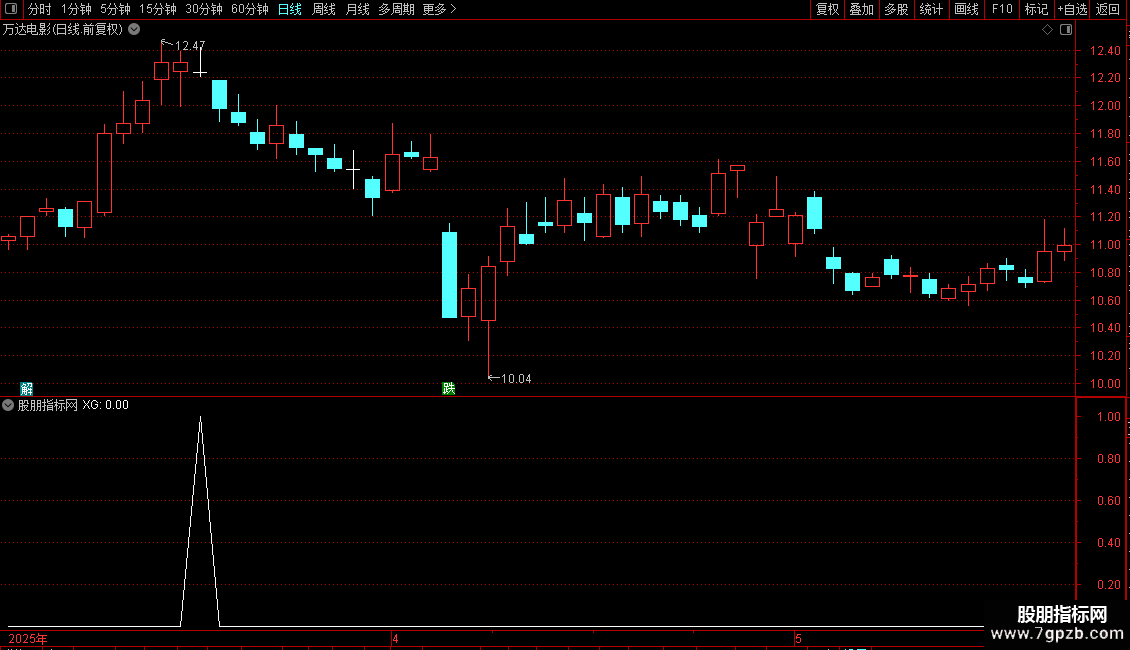Expand the 更多 periods menu
The image size is (1130, 650).
click(439, 9)
